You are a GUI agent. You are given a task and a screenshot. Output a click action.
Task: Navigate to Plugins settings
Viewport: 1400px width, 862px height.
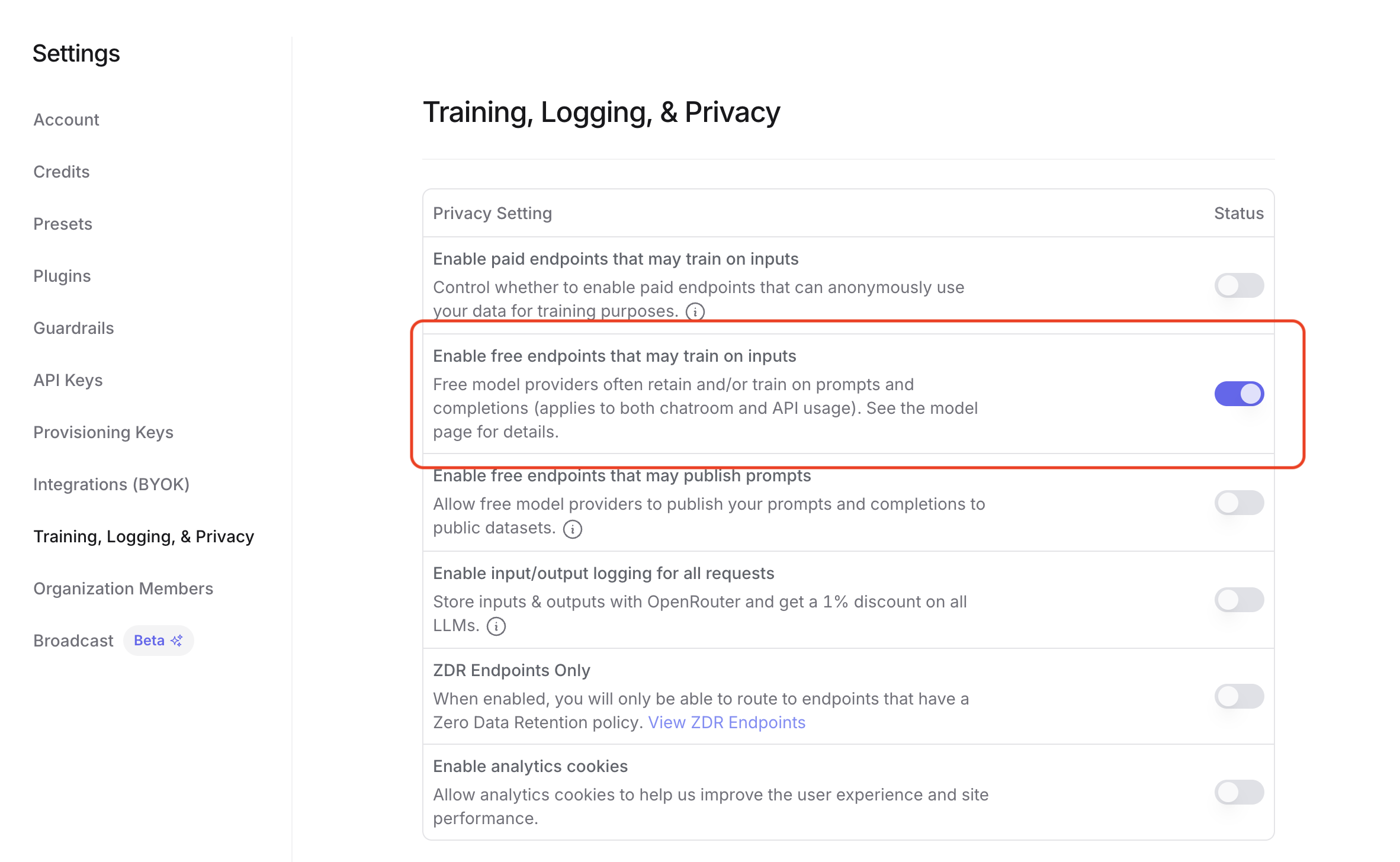tap(62, 276)
